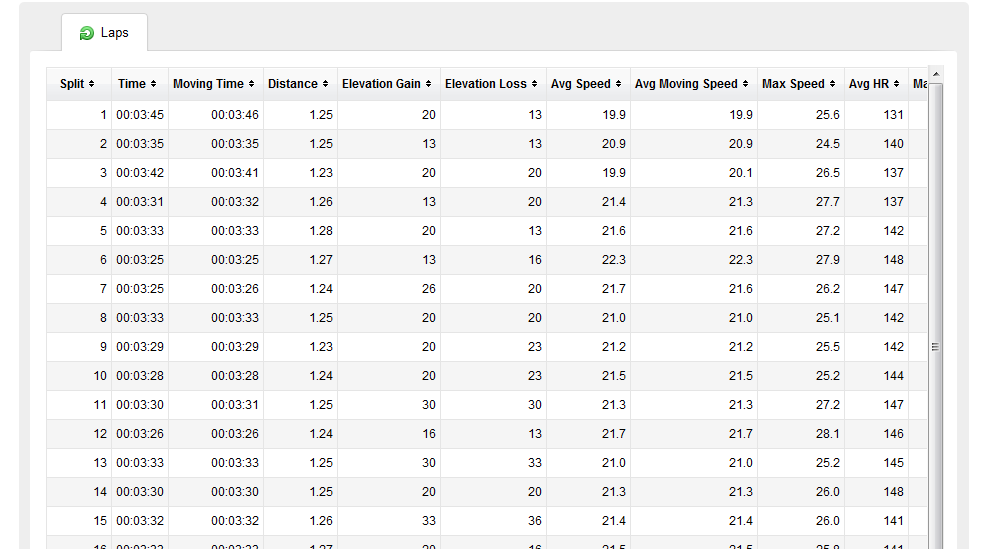The width and height of the screenshot is (1001, 549).
Task: Click the Time column sort arrows
Action: (x=153, y=84)
